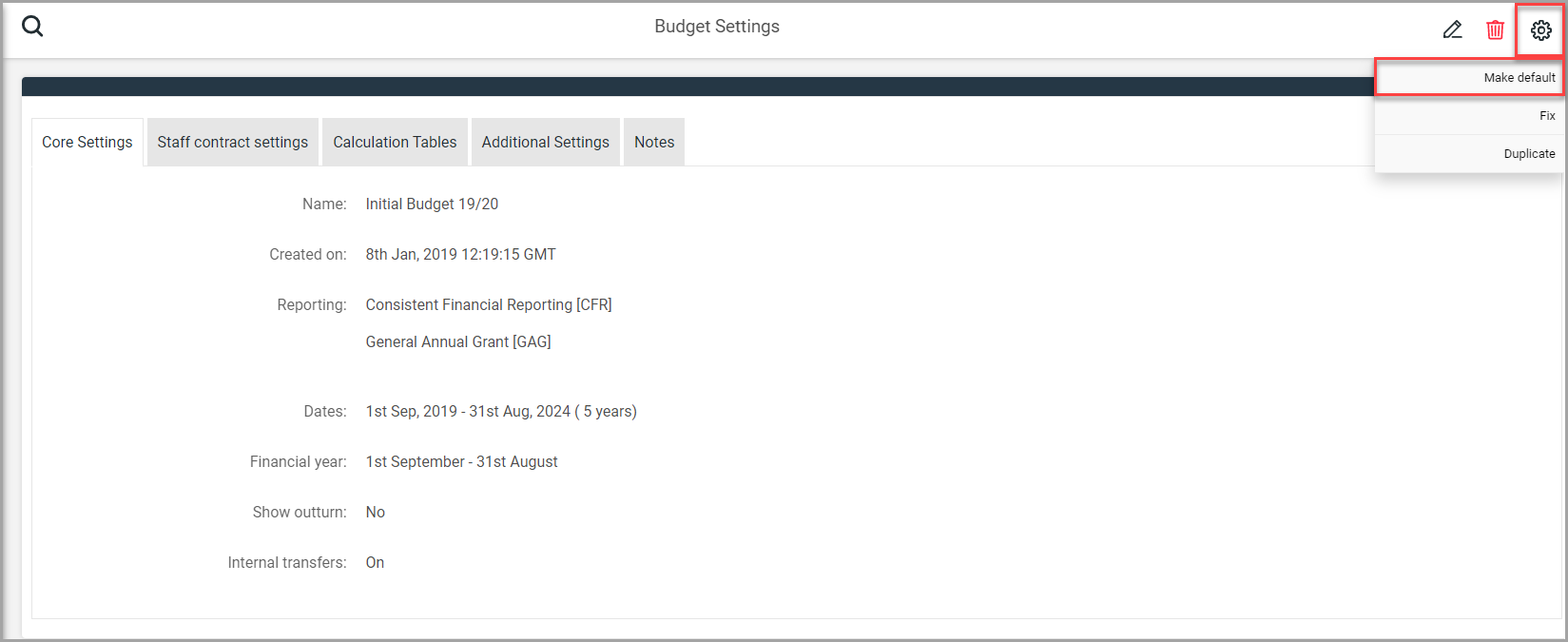The height and width of the screenshot is (642, 1568).
Task: Click the budget Dates range value
Action: coord(501,412)
